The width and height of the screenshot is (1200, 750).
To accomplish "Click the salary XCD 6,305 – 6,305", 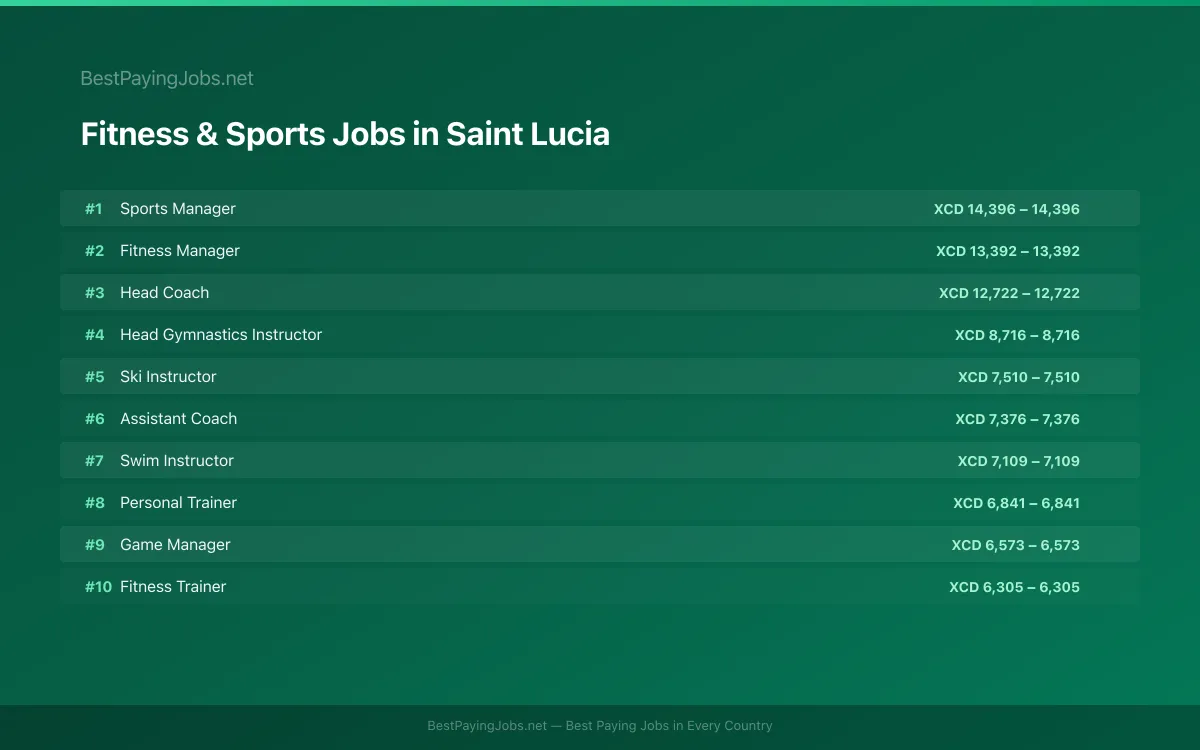I will (1015, 587).
